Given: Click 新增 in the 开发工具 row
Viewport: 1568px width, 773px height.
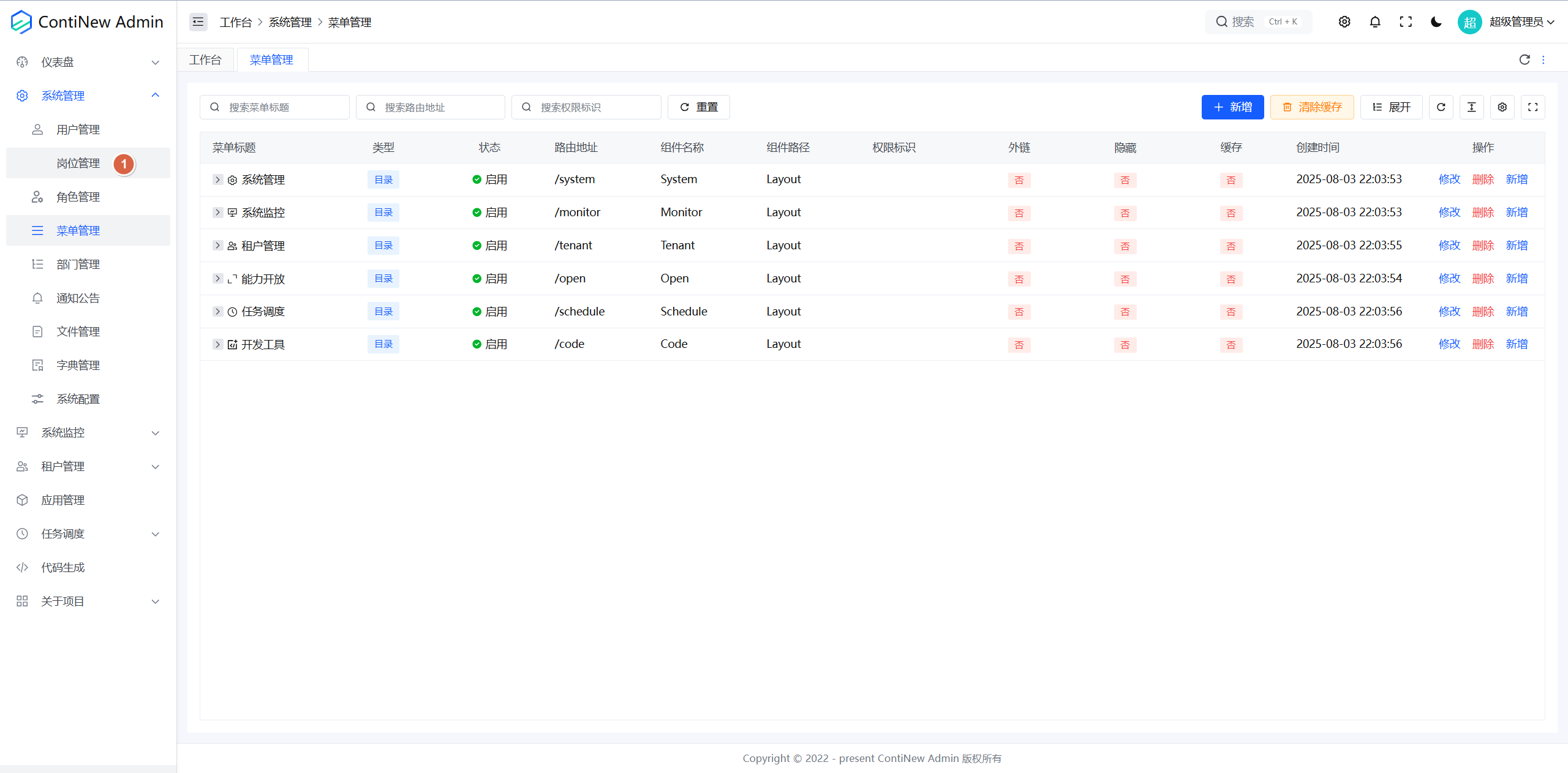Looking at the screenshot, I should [x=1517, y=344].
